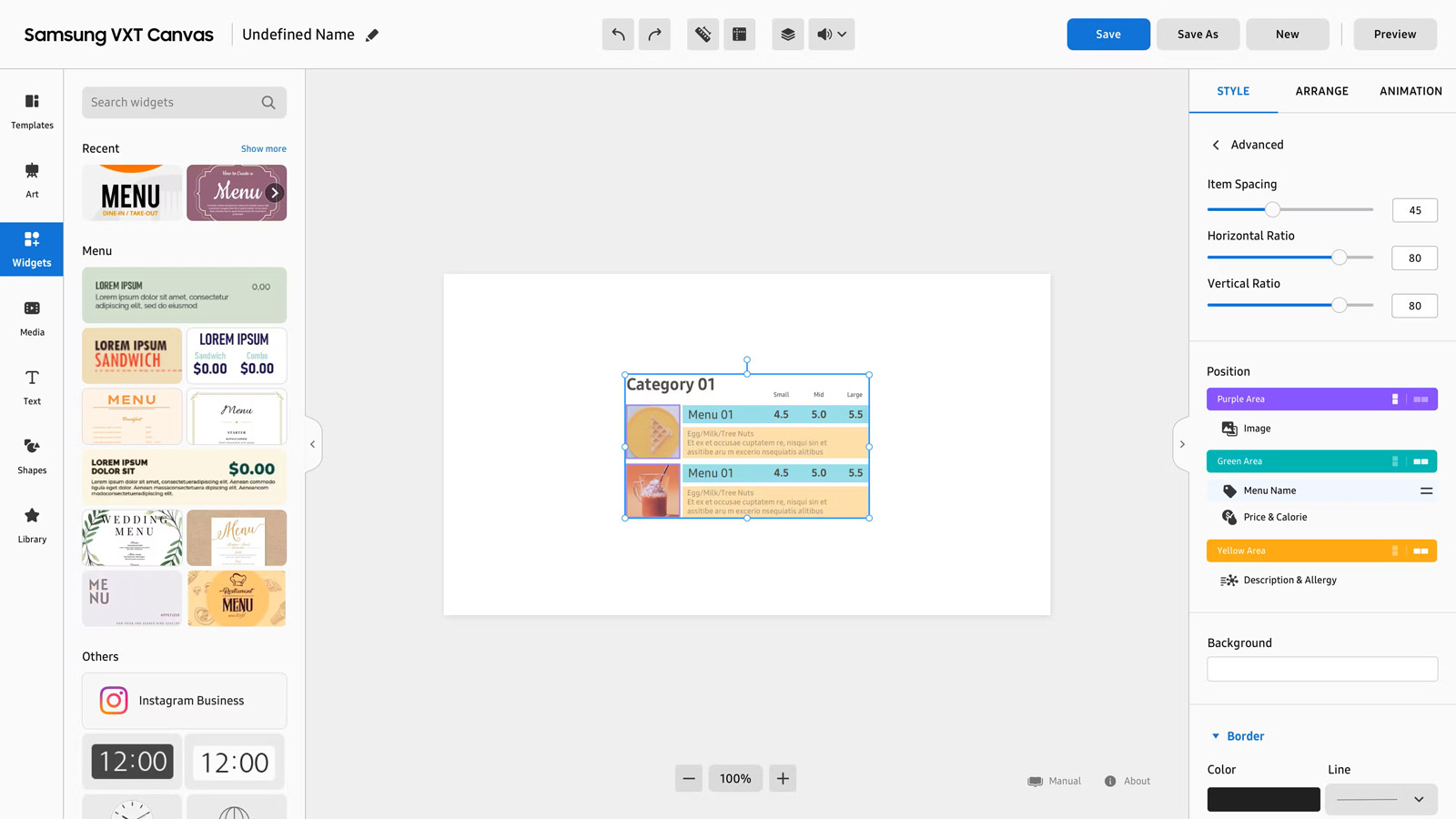This screenshot has width=1456, height=819.
Task: Click the redo arrow in the toolbar
Action: [x=654, y=35]
